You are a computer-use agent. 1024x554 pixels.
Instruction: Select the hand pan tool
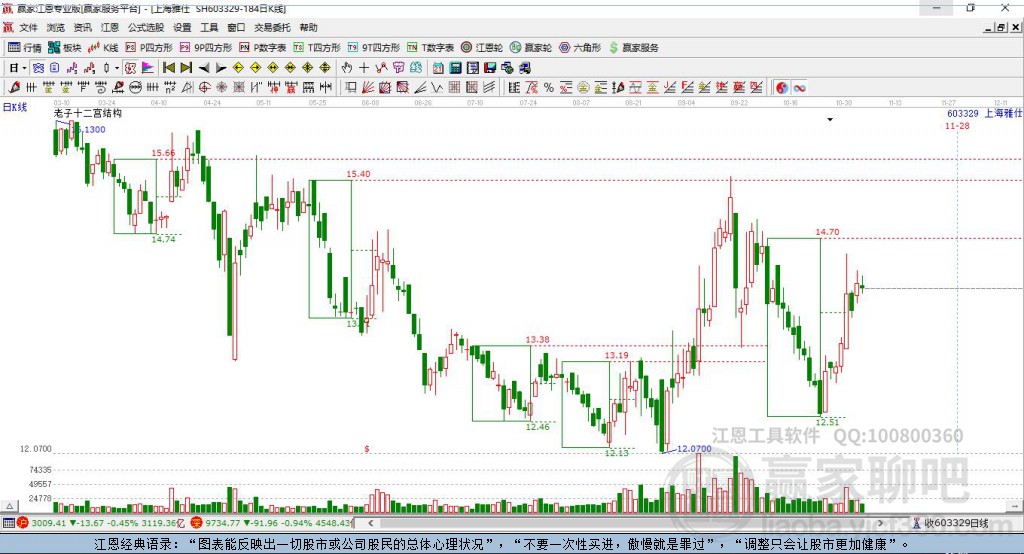click(347, 67)
